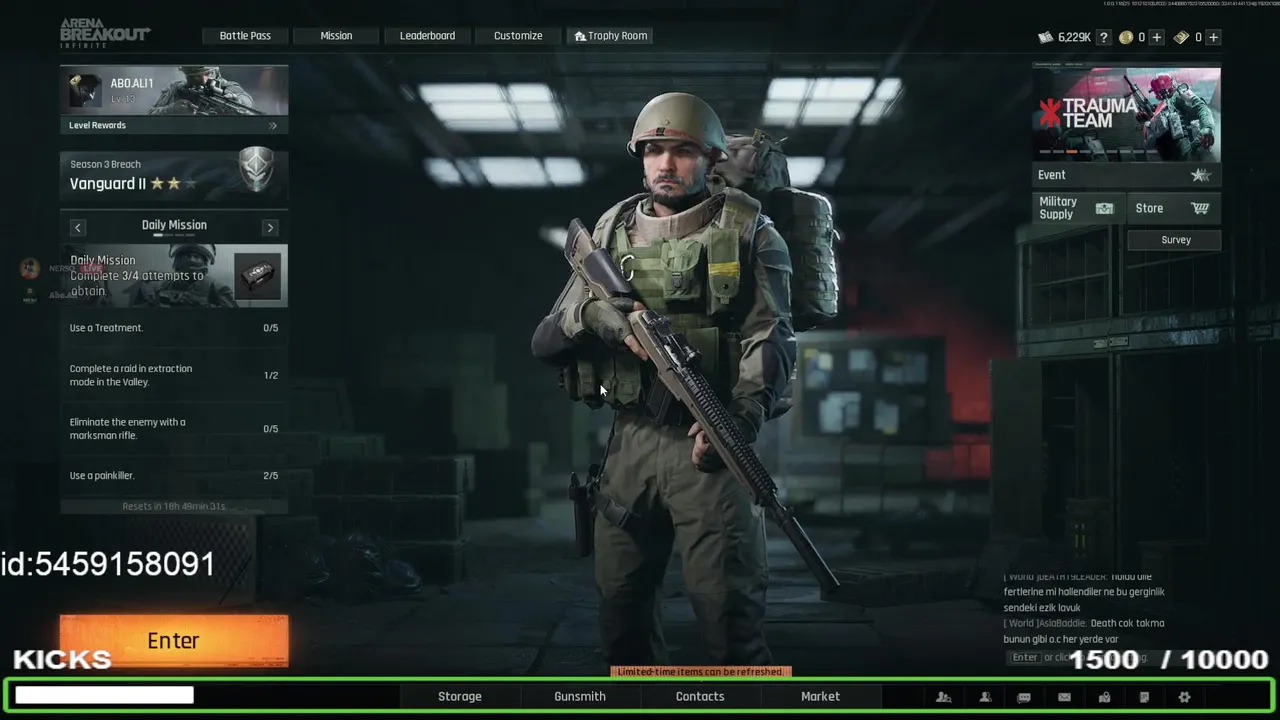Click the ABO.ALI1 player profile card

(174, 91)
